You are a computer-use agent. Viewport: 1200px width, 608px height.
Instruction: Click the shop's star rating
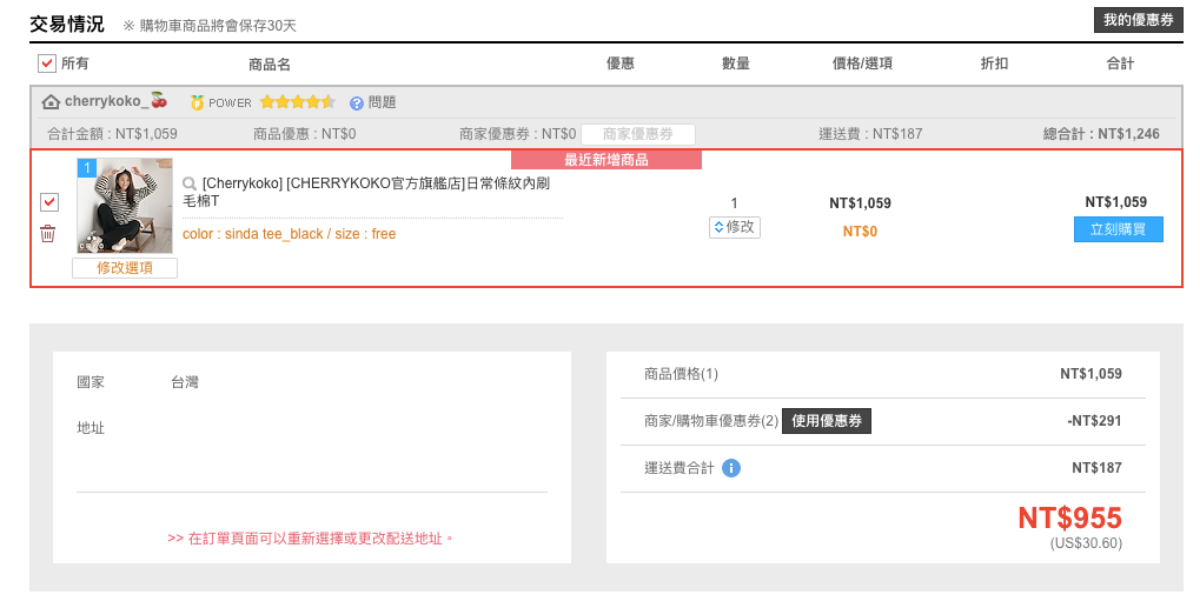pyautogui.click(x=297, y=102)
